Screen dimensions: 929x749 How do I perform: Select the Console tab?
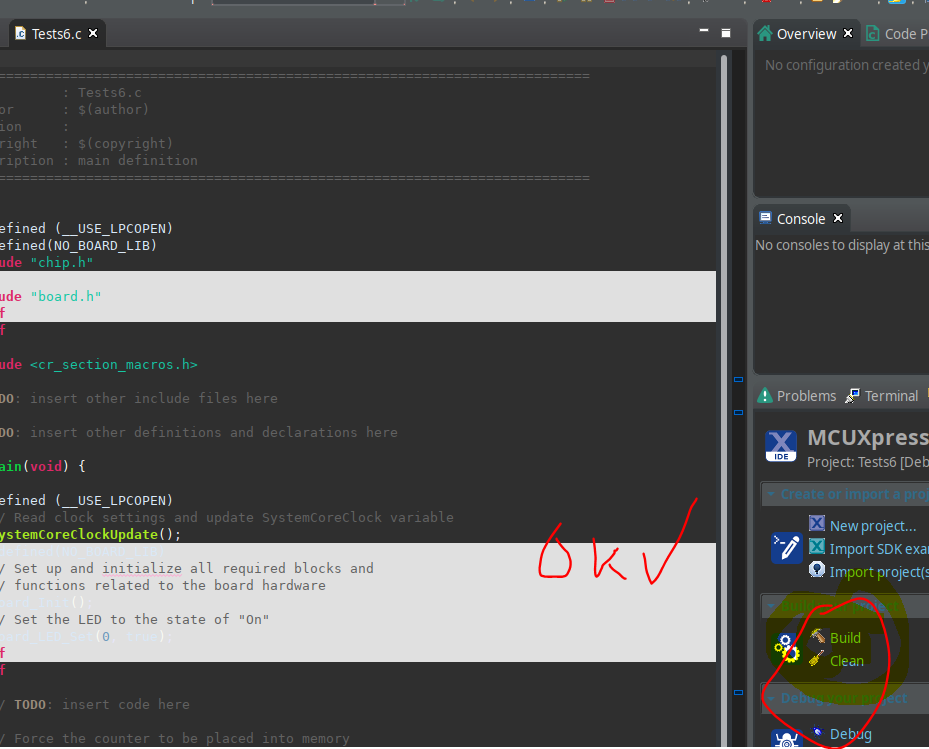tap(801, 219)
